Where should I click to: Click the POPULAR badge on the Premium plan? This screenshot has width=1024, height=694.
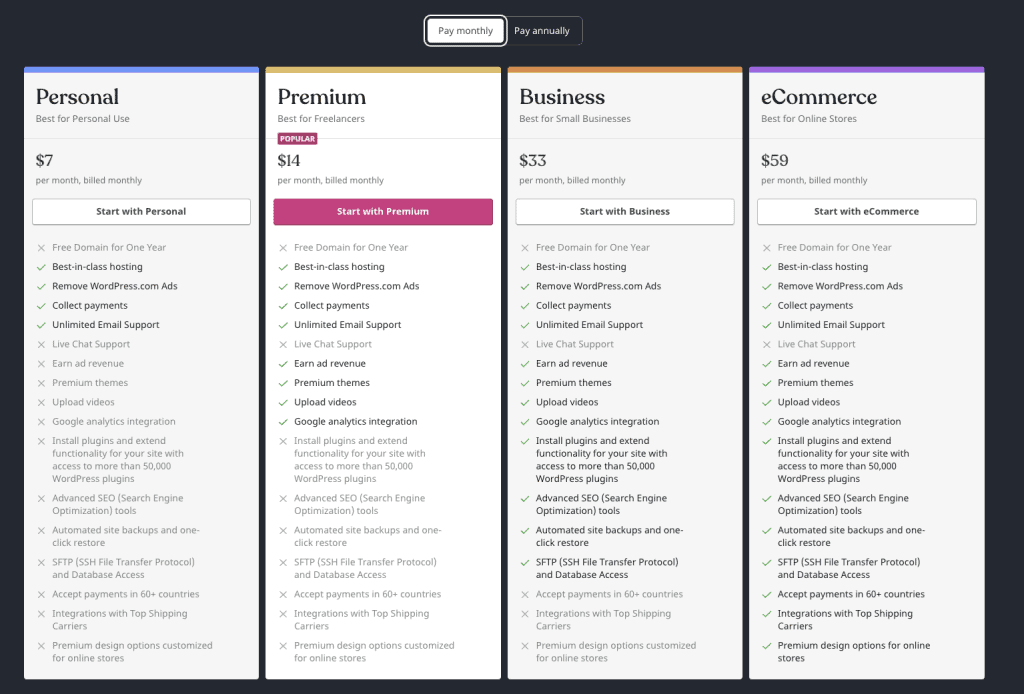coord(297,139)
